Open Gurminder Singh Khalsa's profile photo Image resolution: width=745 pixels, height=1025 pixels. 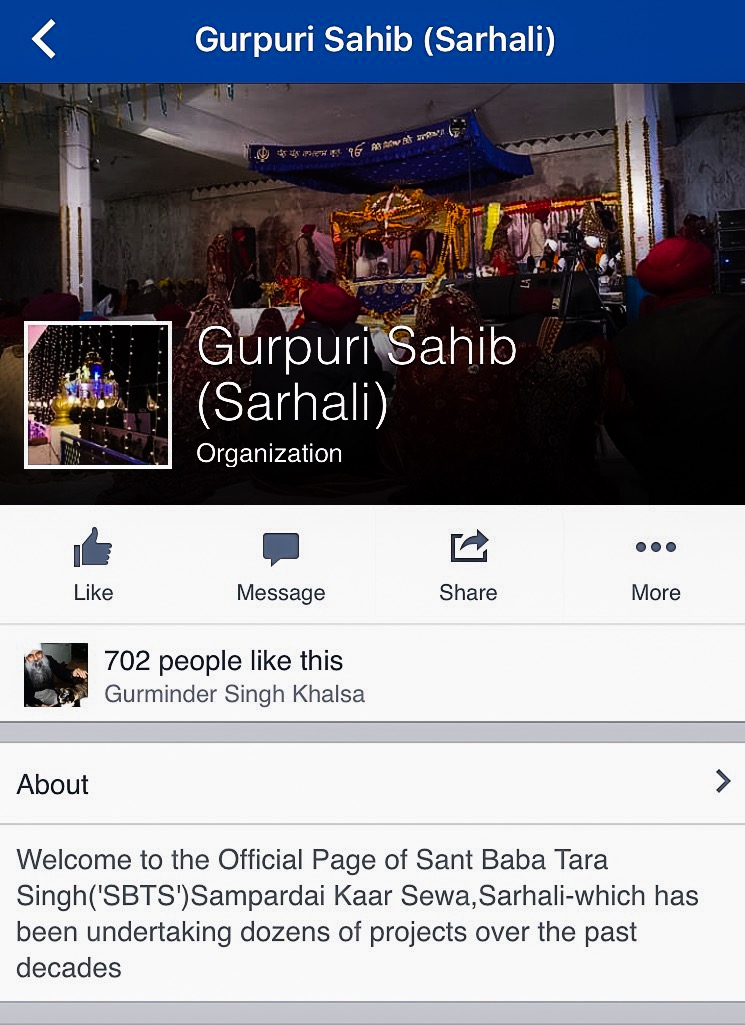tap(56, 675)
